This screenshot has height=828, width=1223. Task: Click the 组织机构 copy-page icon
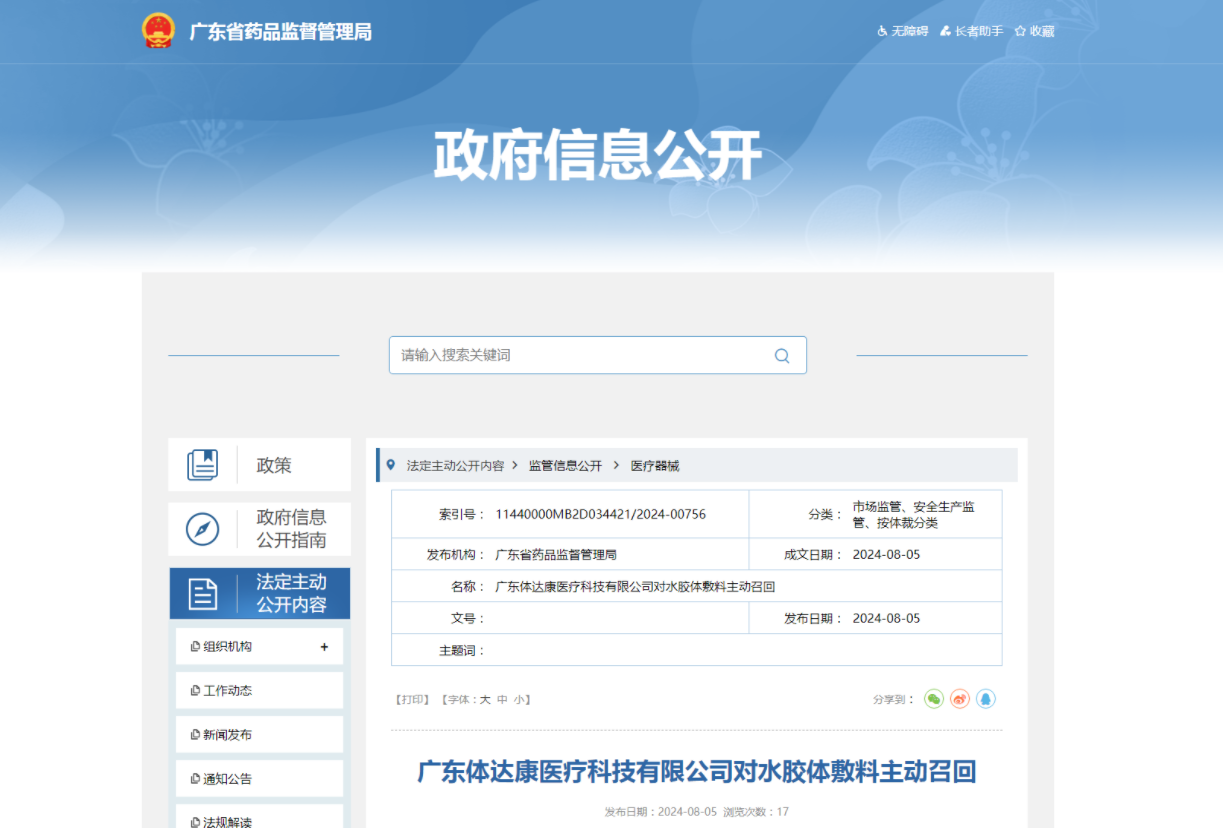[x=195, y=647]
